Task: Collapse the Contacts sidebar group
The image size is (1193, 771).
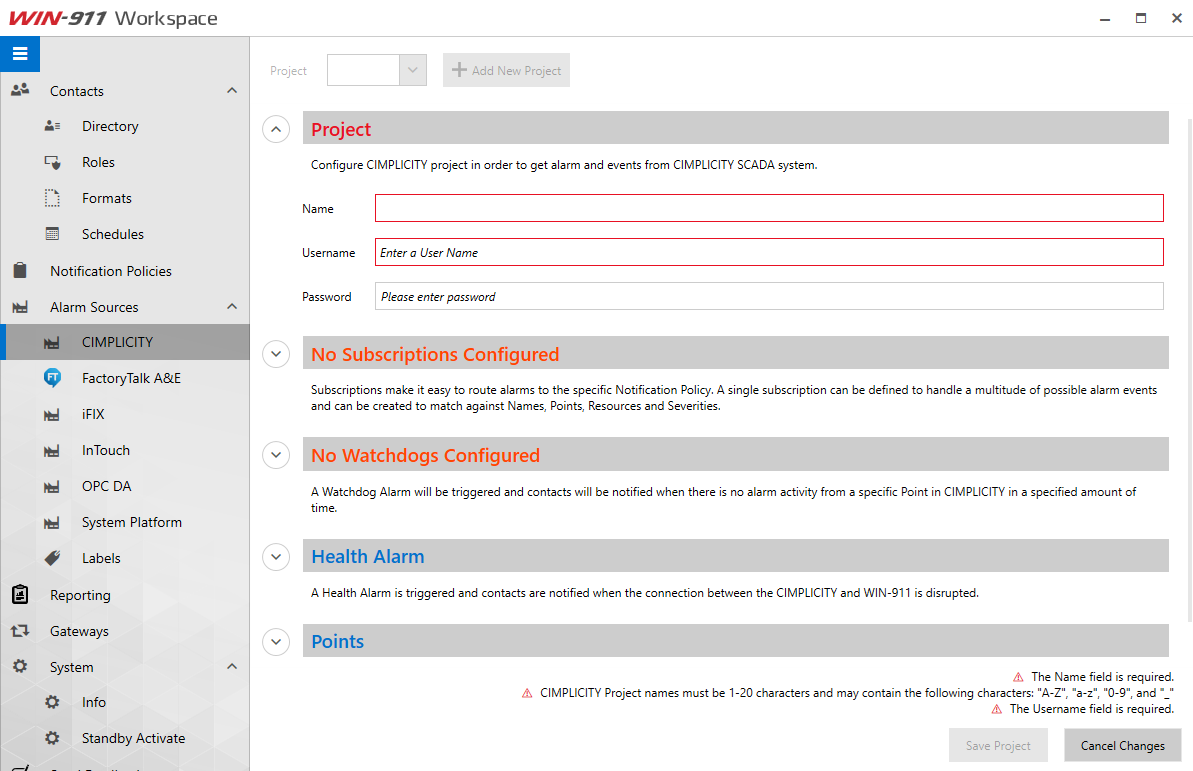Action: [232, 91]
